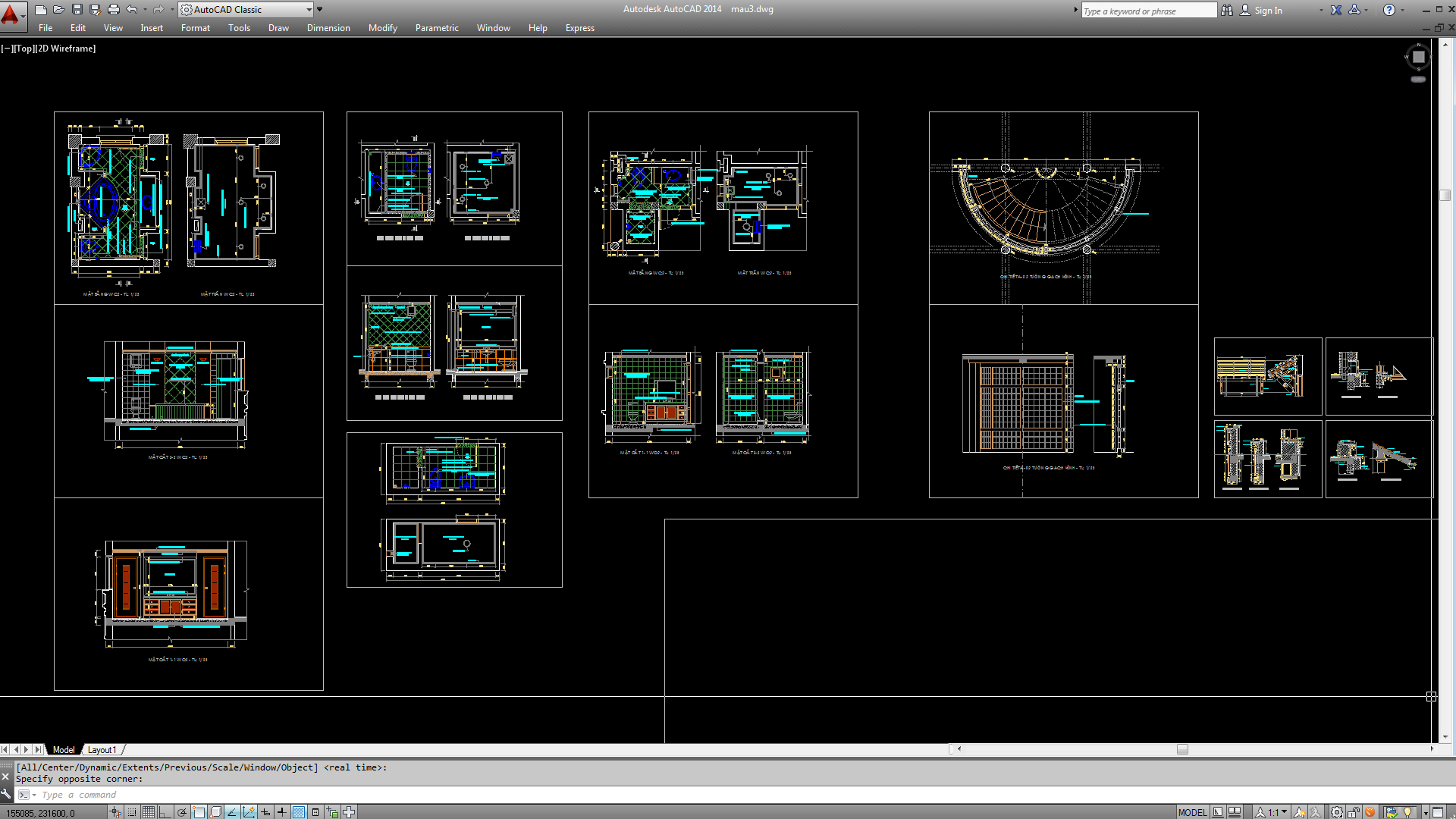1456x819 pixels.
Task: Toggle Dynamic Input mode
Action: (x=265, y=811)
